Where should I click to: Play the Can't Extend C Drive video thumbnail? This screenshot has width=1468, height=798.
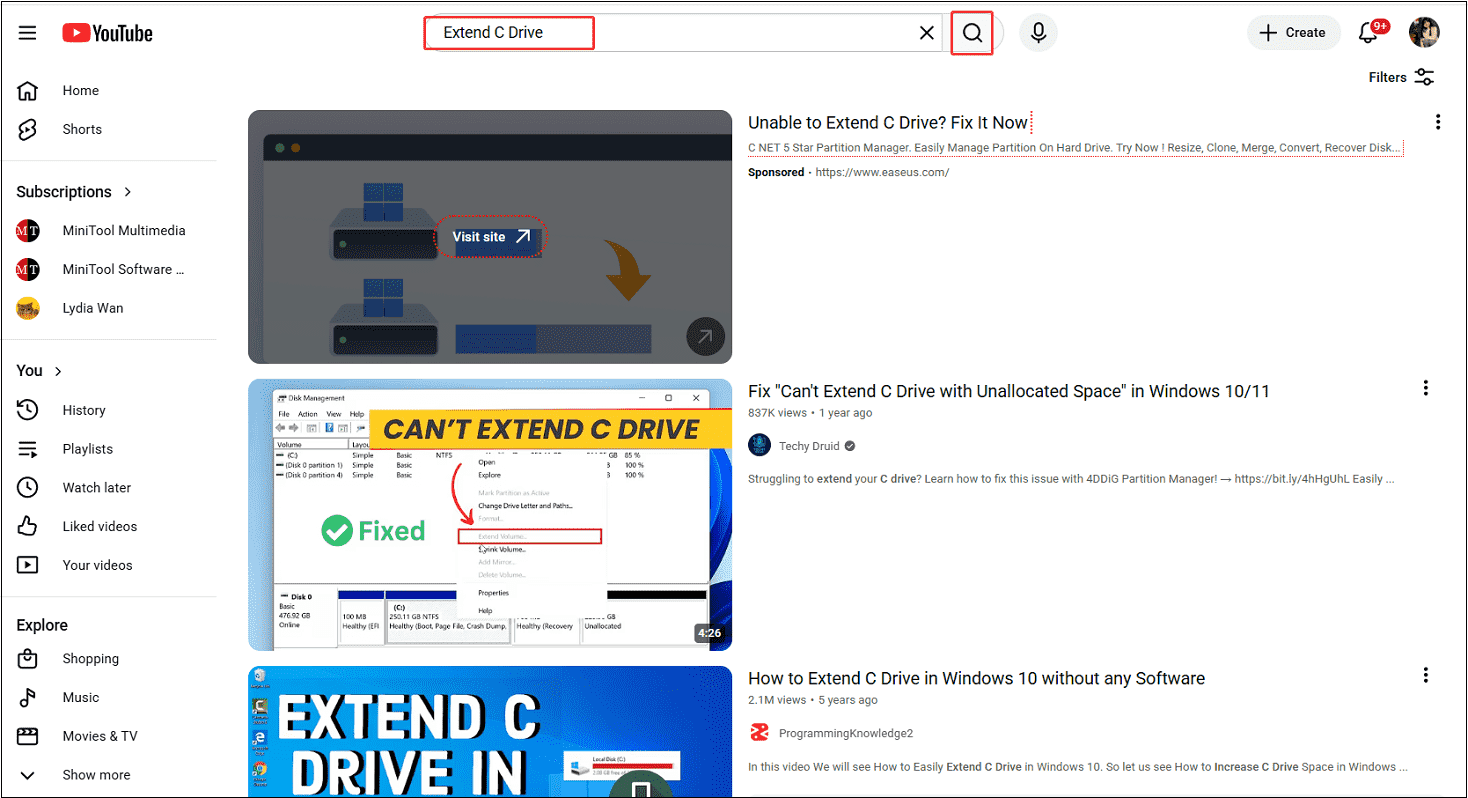[x=489, y=514]
